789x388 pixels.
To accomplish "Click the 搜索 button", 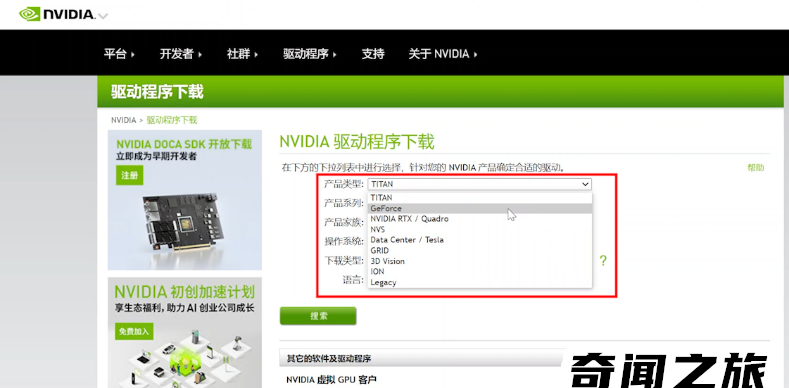I will [318, 316].
